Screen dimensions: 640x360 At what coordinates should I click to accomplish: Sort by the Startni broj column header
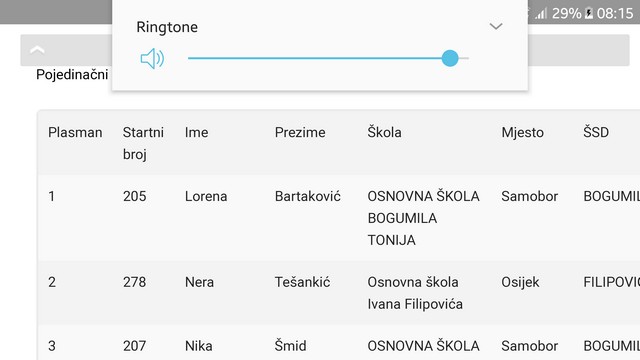click(143, 143)
